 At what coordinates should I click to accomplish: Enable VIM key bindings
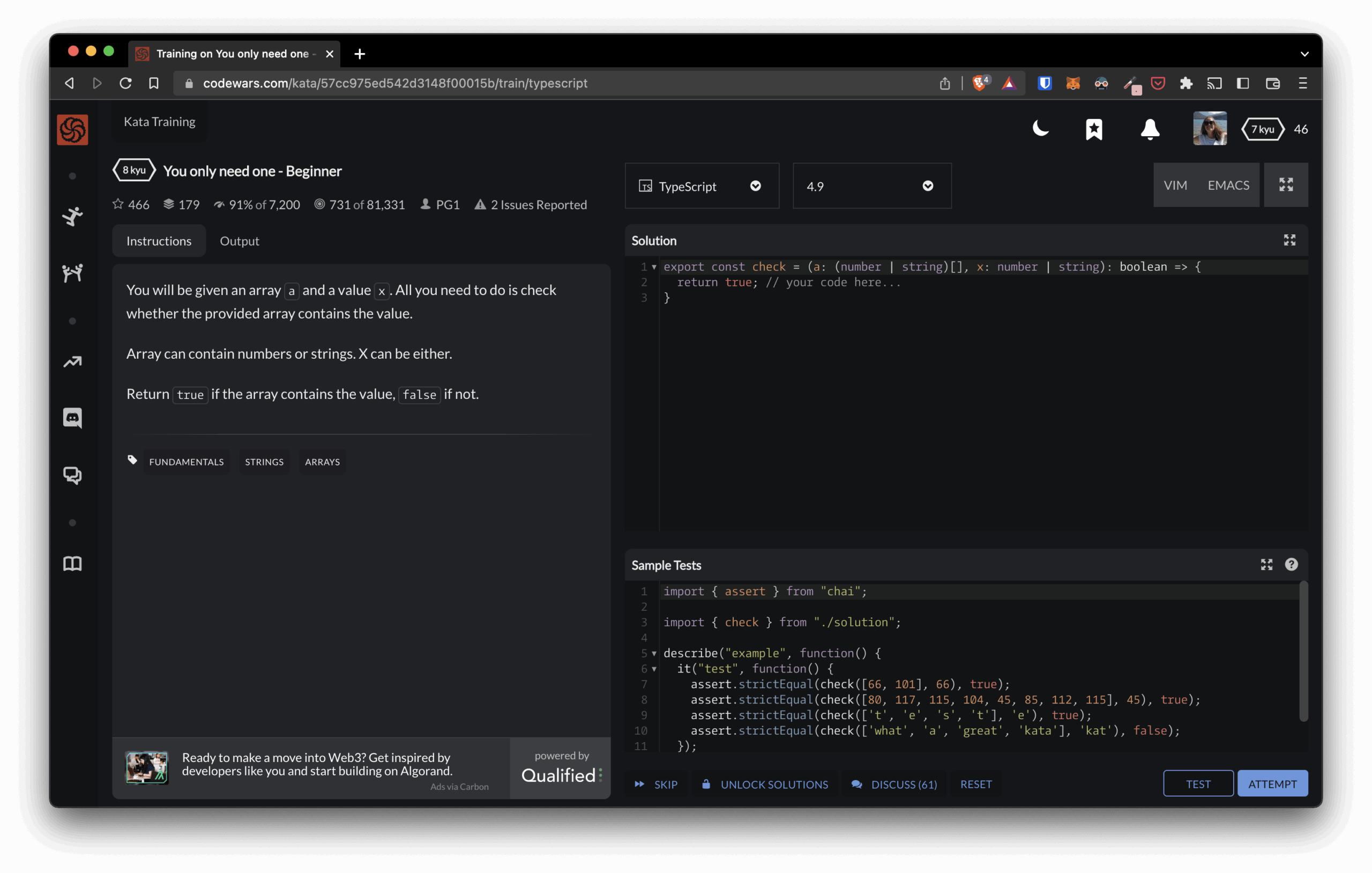click(1175, 186)
